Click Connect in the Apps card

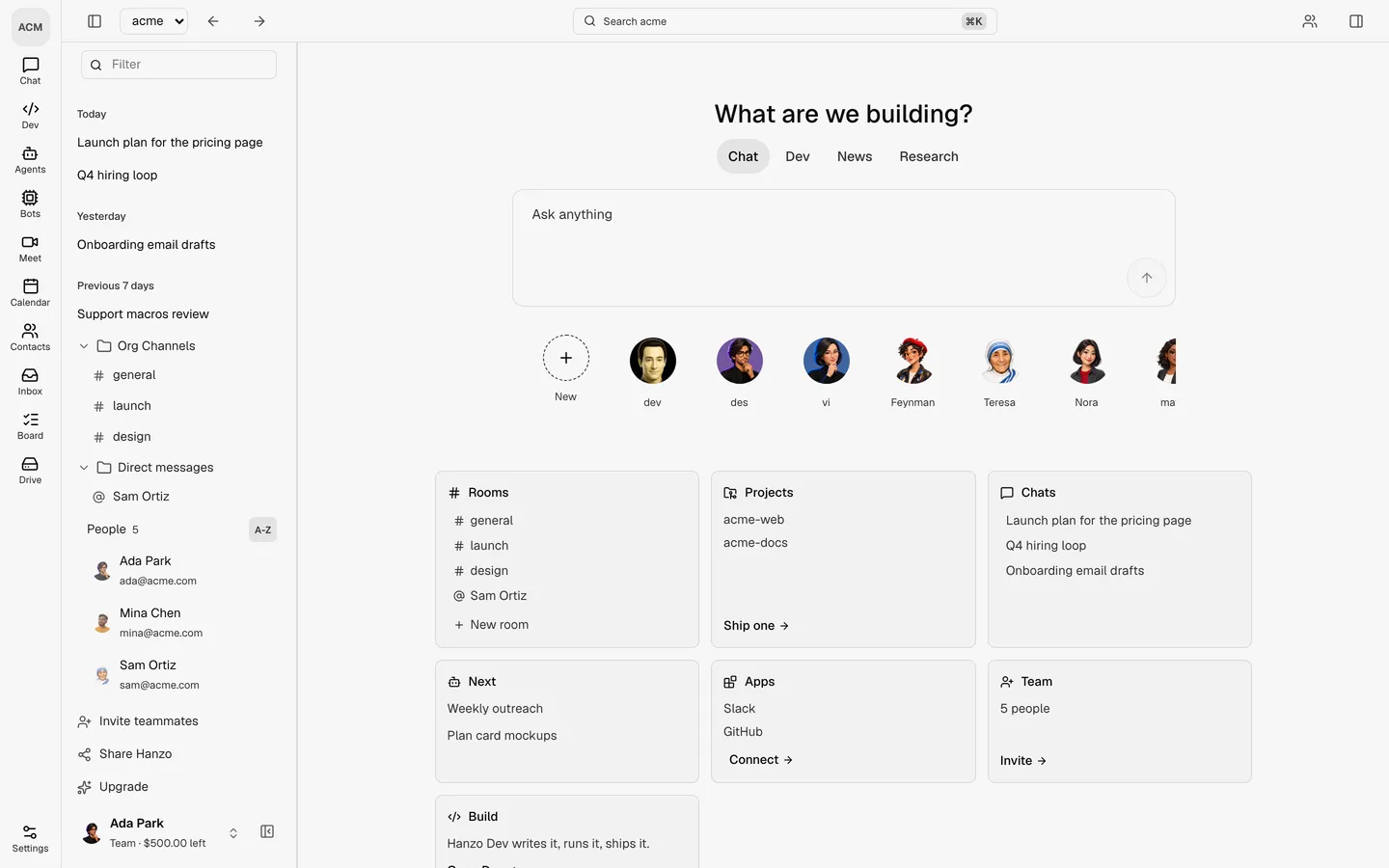[761, 760]
